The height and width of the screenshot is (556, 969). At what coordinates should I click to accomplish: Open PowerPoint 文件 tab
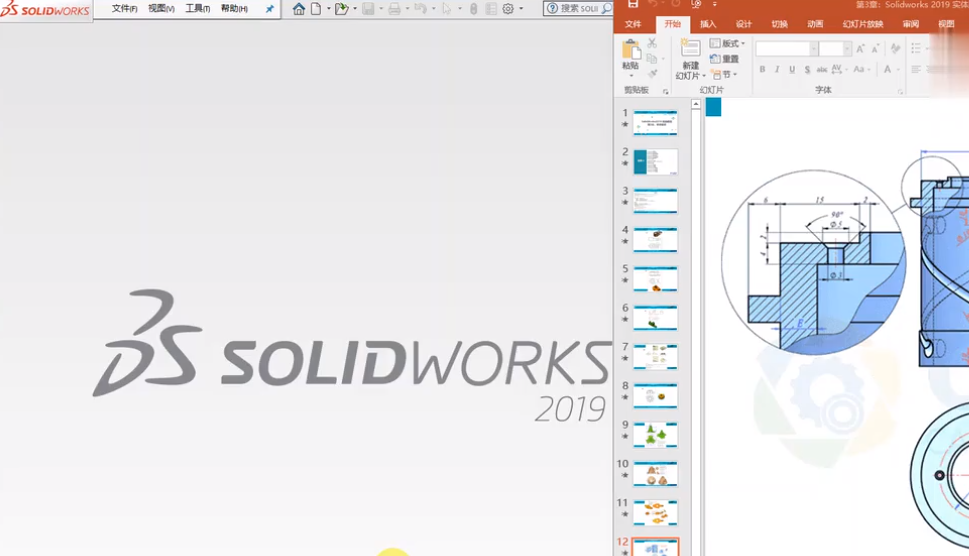pyautogui.click(x=633, y=24)
